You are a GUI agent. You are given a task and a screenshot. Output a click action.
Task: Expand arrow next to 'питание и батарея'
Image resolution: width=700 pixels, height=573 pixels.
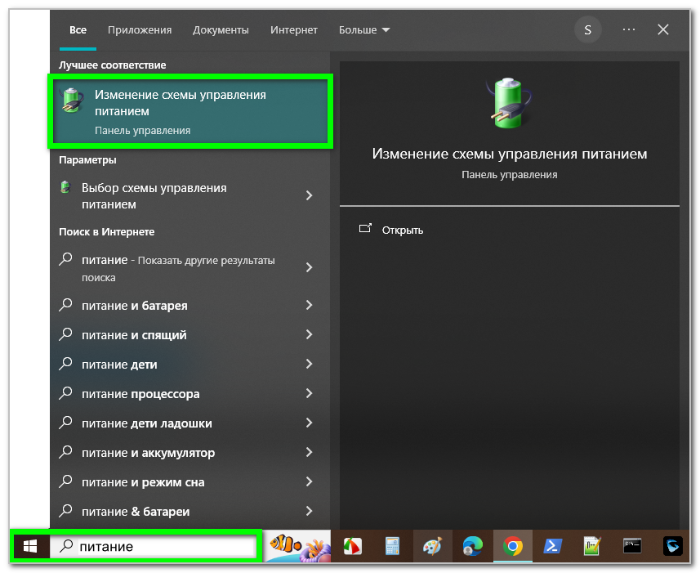pyautogui.click(x=309, y=305)
